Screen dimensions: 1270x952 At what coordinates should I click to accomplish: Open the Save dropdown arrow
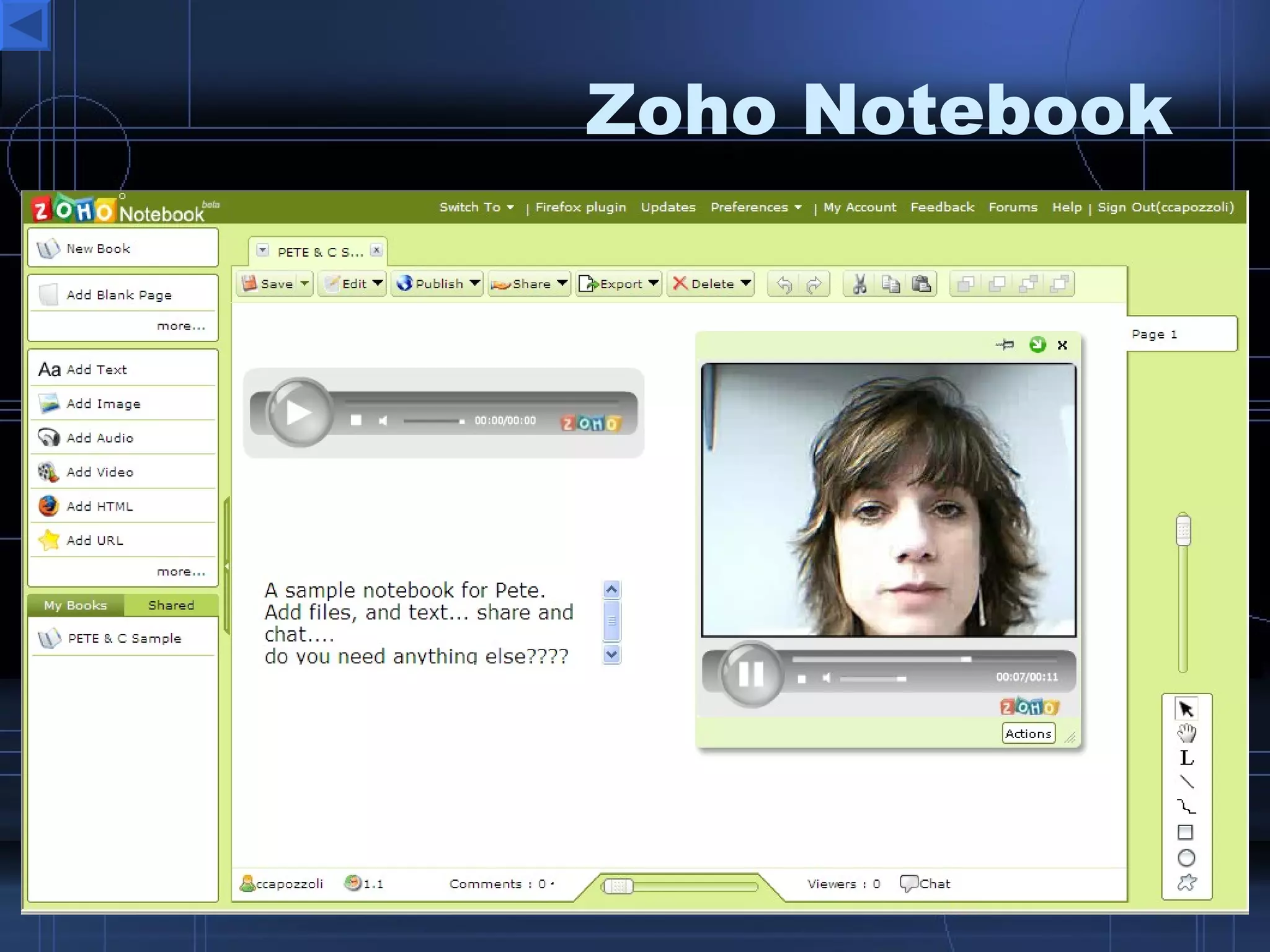[x=304, y=284]
